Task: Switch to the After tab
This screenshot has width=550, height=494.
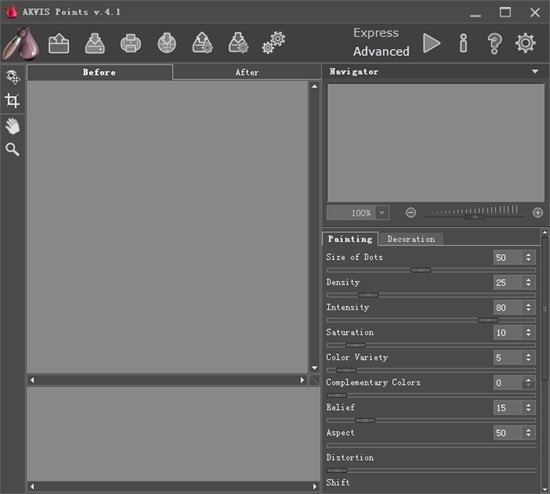Action: coord(247,72)
